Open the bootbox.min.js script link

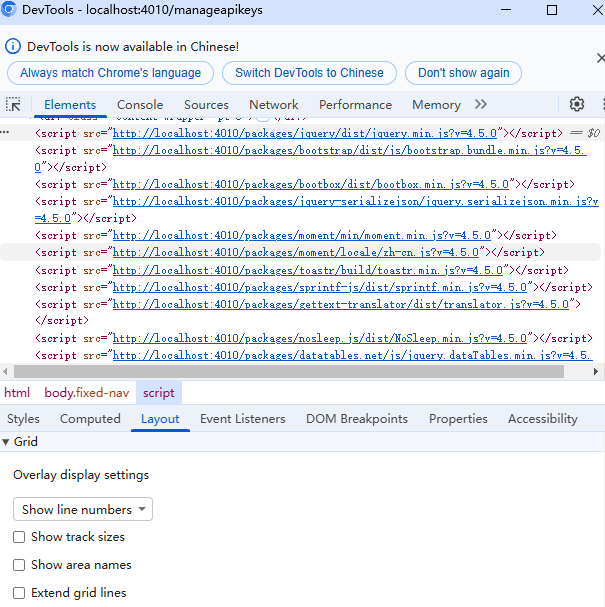tap(310, 185)
